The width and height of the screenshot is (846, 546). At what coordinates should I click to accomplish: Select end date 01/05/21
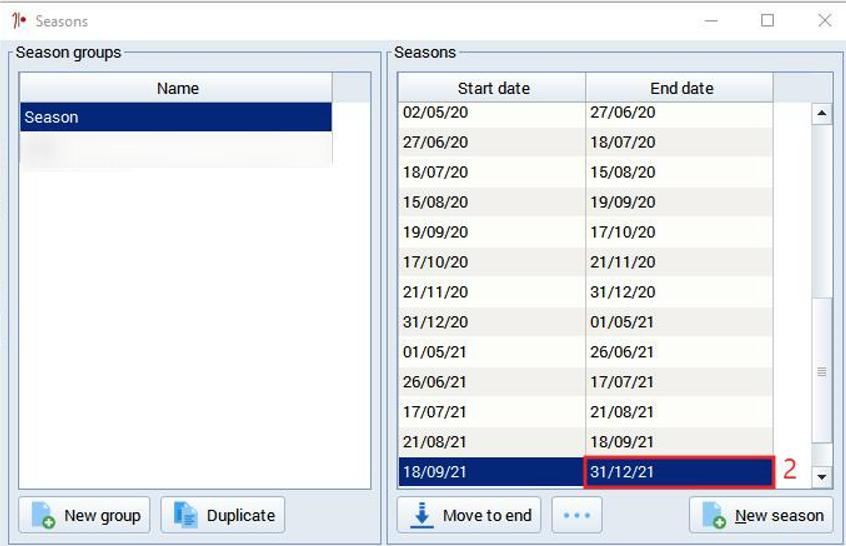(680, 322)
